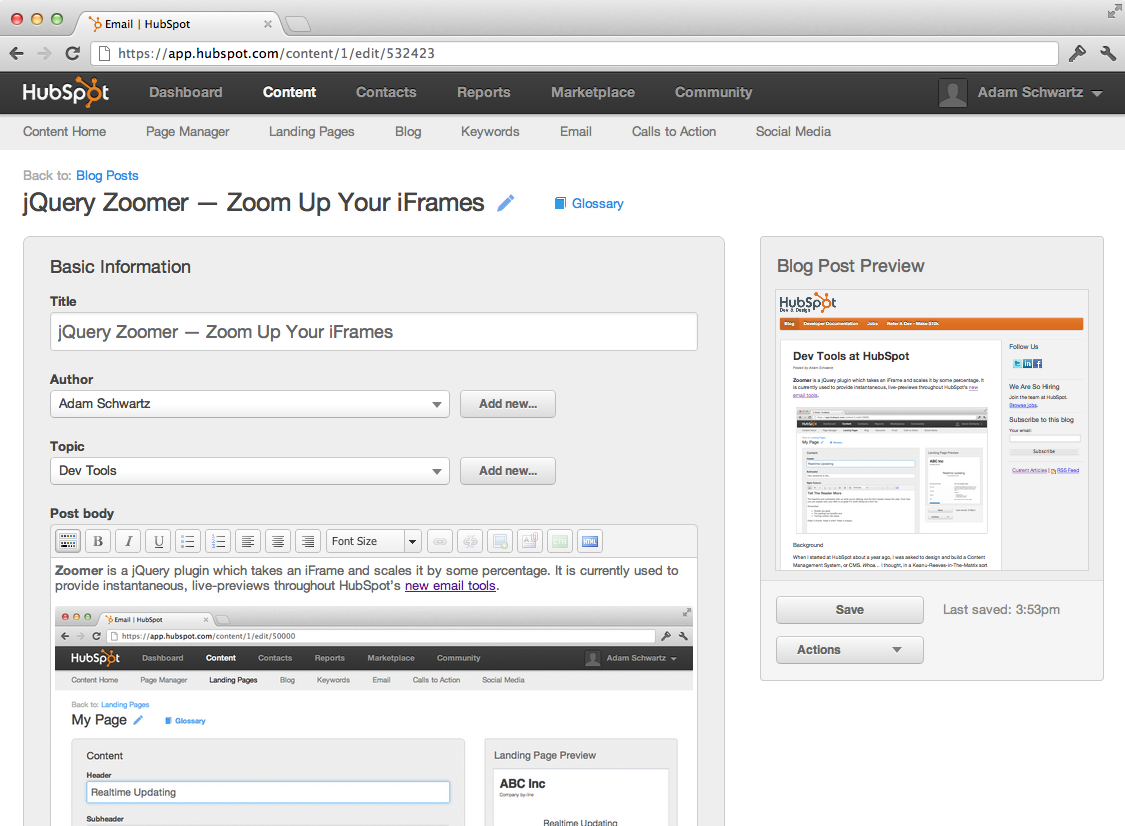
Task: Edit the page title with pencil icon
Action: click(506, 203)
